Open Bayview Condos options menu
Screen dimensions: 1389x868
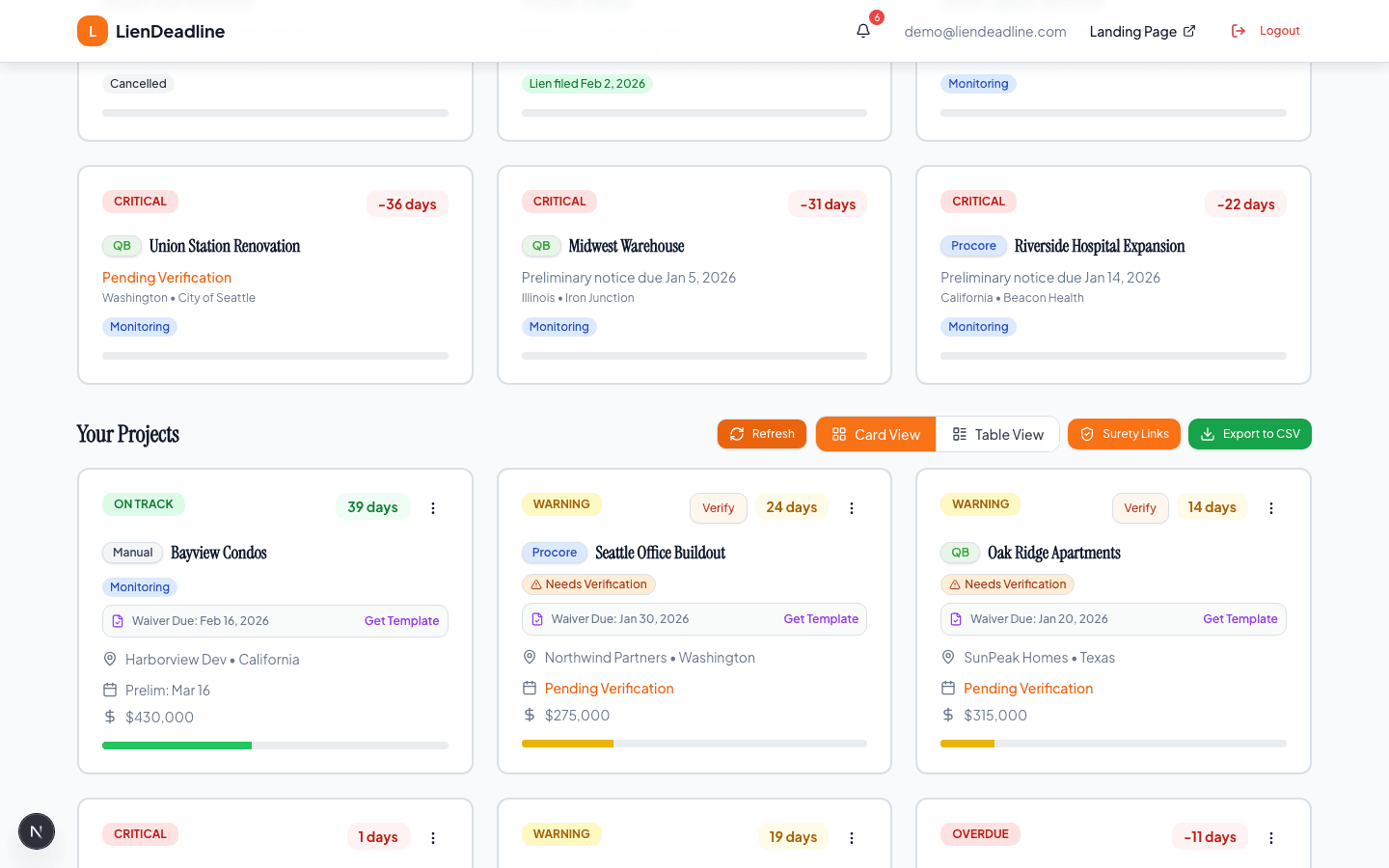point(433,508)
